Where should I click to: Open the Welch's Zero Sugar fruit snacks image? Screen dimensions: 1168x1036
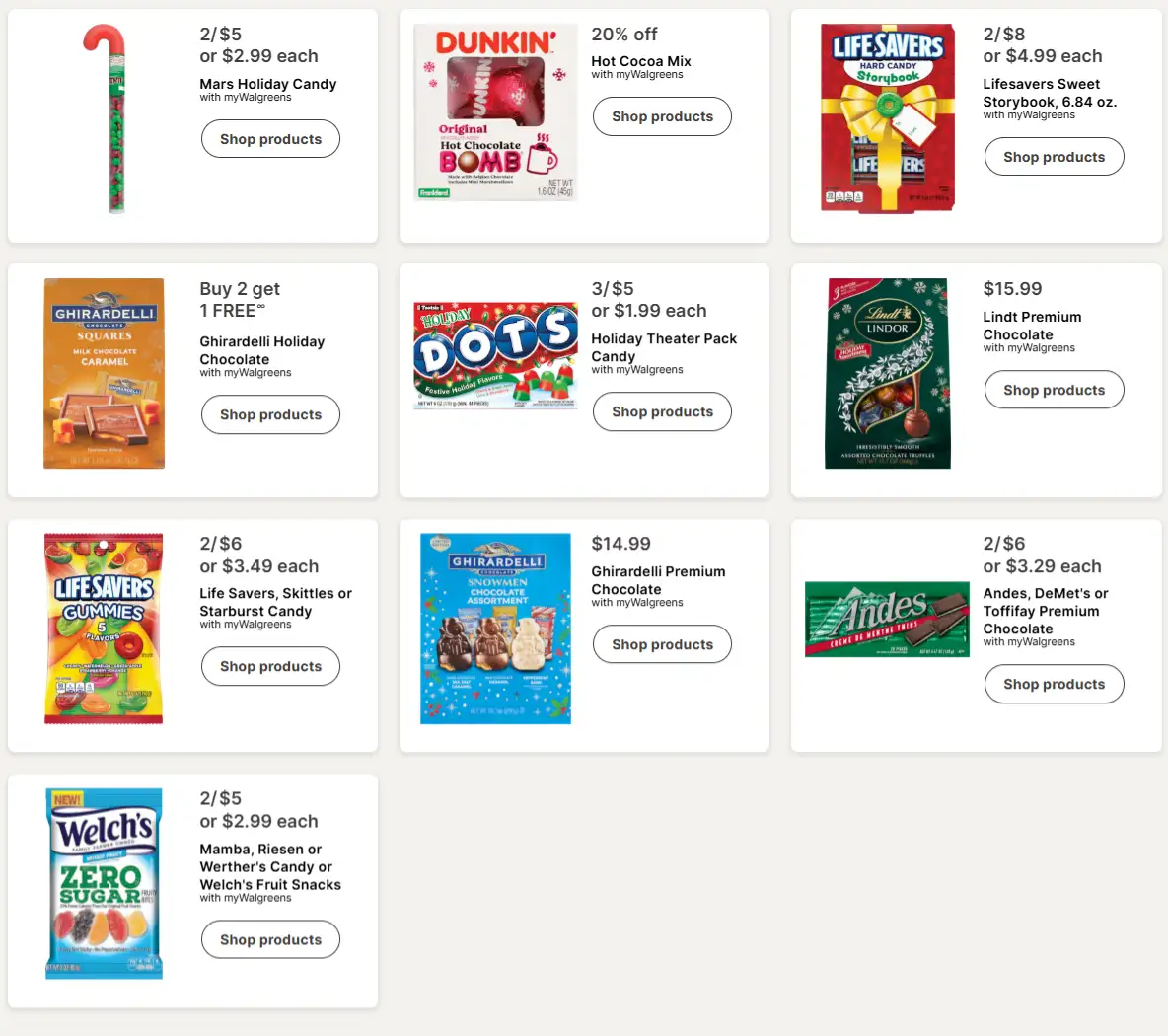coord(104,883)
